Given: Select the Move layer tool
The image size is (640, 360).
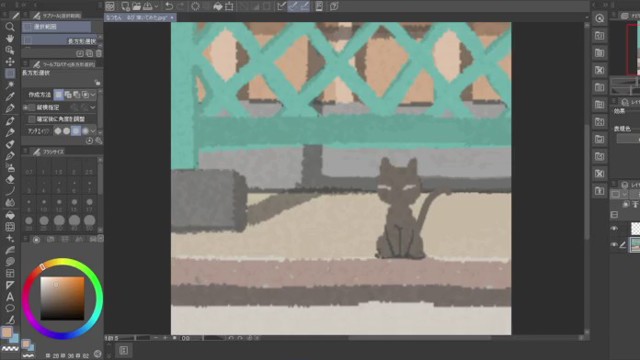Looking at the screenshot, I should [x=10, y=62].
